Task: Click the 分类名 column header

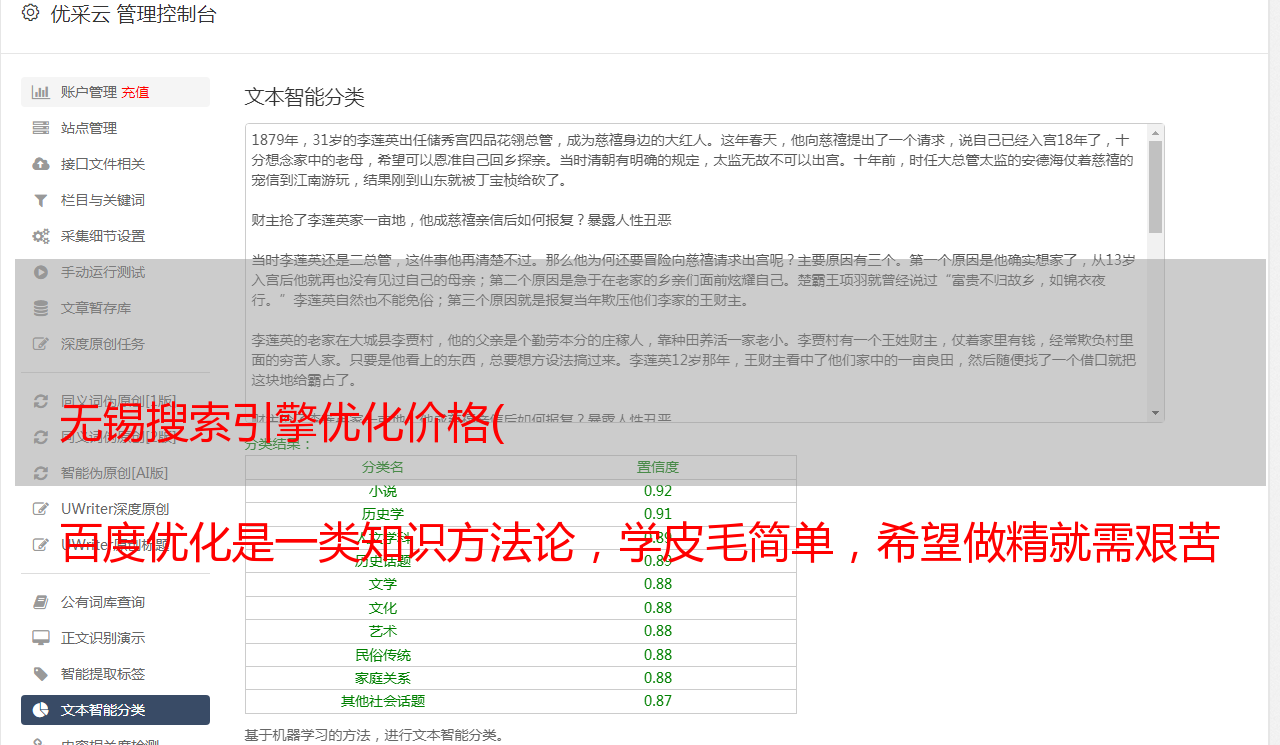Action: pyautogui.click(x=383, y=467)
